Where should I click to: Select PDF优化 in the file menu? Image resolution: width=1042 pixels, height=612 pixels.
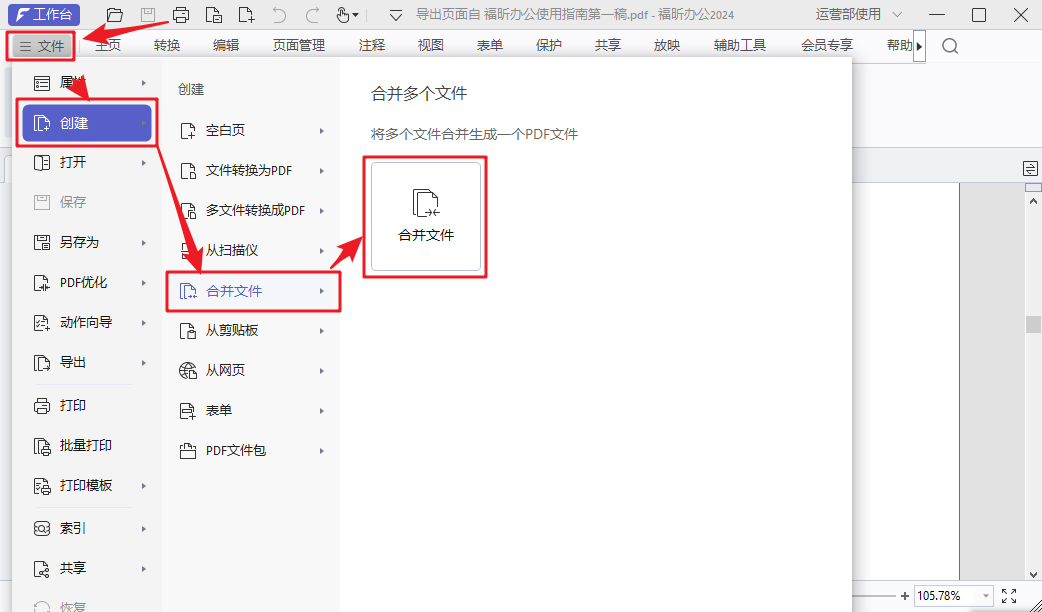coord(87,282)
